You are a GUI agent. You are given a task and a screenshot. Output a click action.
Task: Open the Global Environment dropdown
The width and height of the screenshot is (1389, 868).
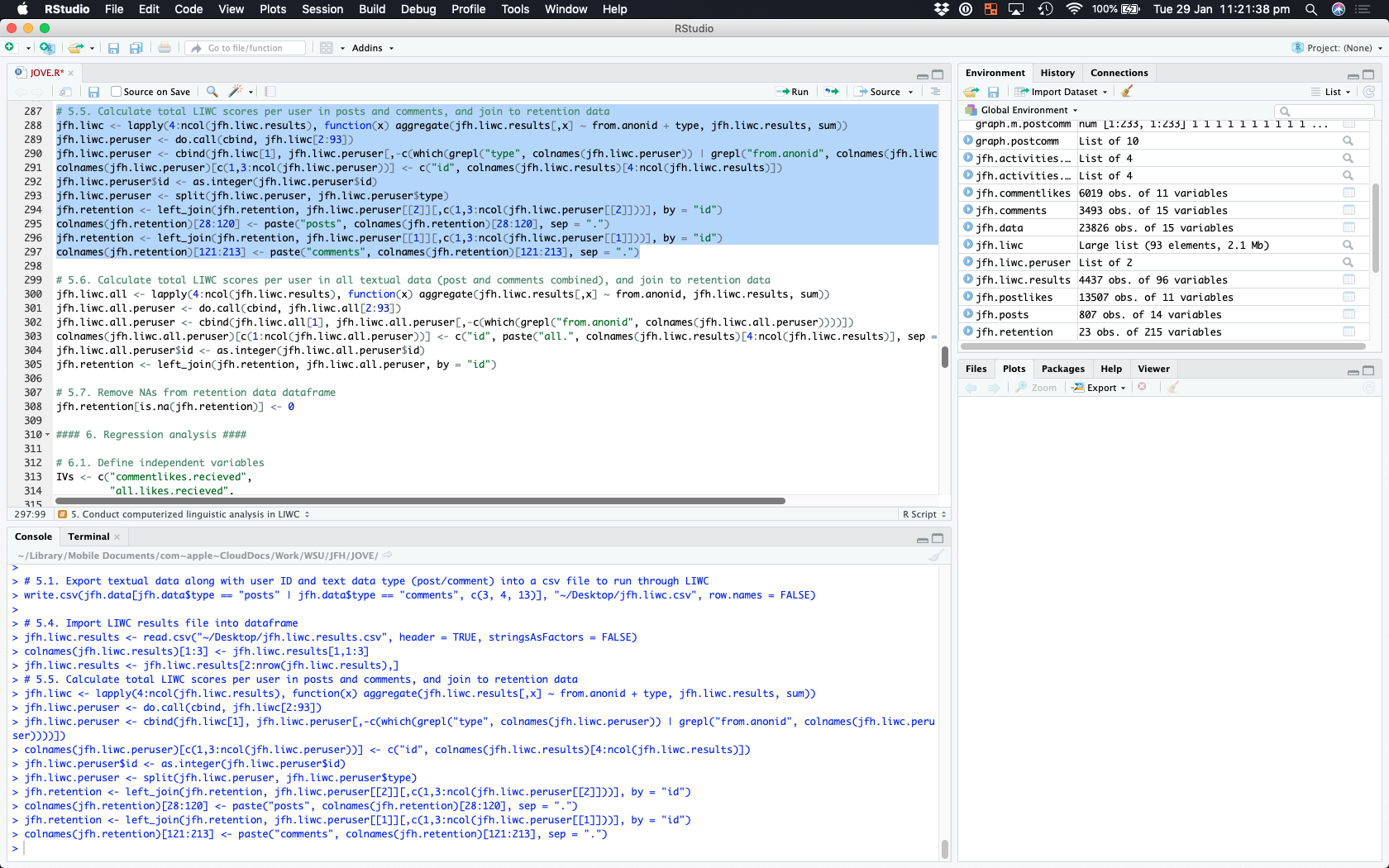pyautogui.click(x=1025, y=110)
